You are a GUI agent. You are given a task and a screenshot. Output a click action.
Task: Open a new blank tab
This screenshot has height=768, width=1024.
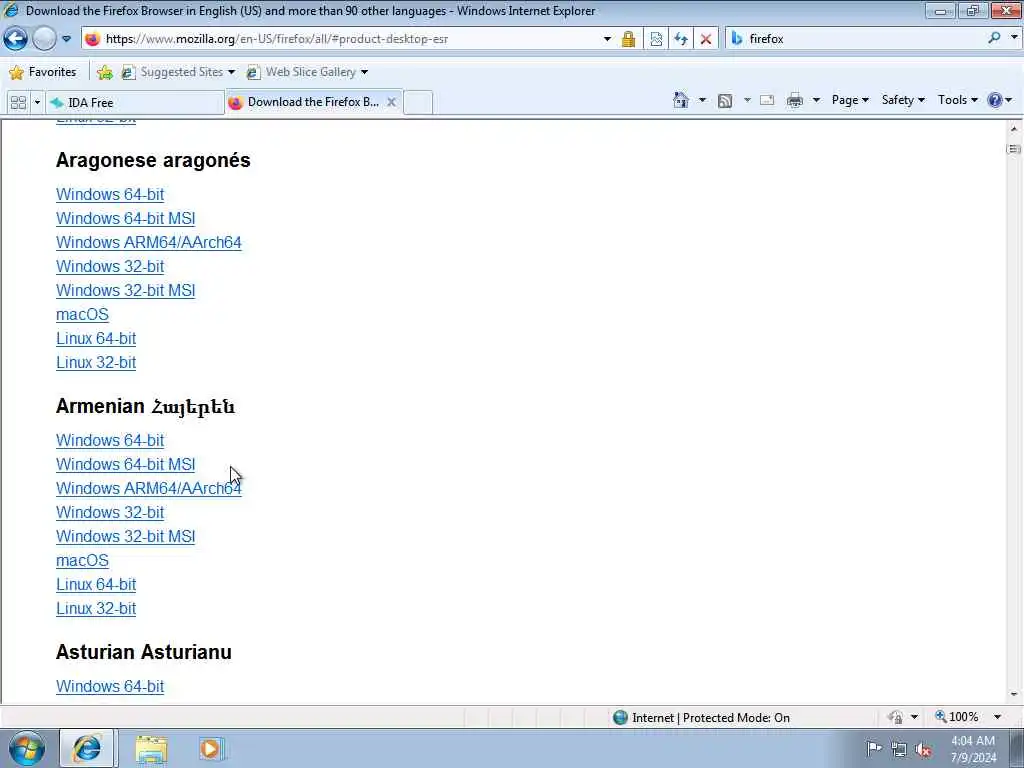pos(418,103)
